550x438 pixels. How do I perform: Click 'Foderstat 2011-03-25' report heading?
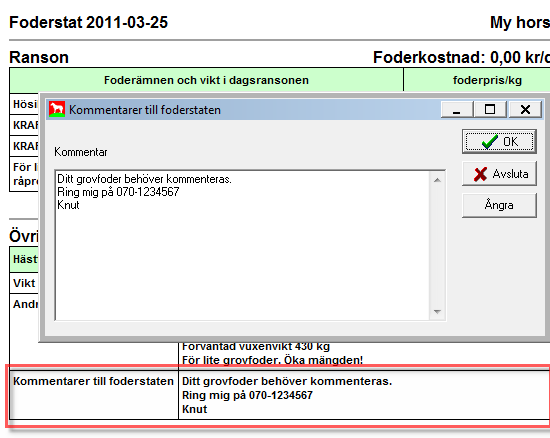click(x=89, y=22)
